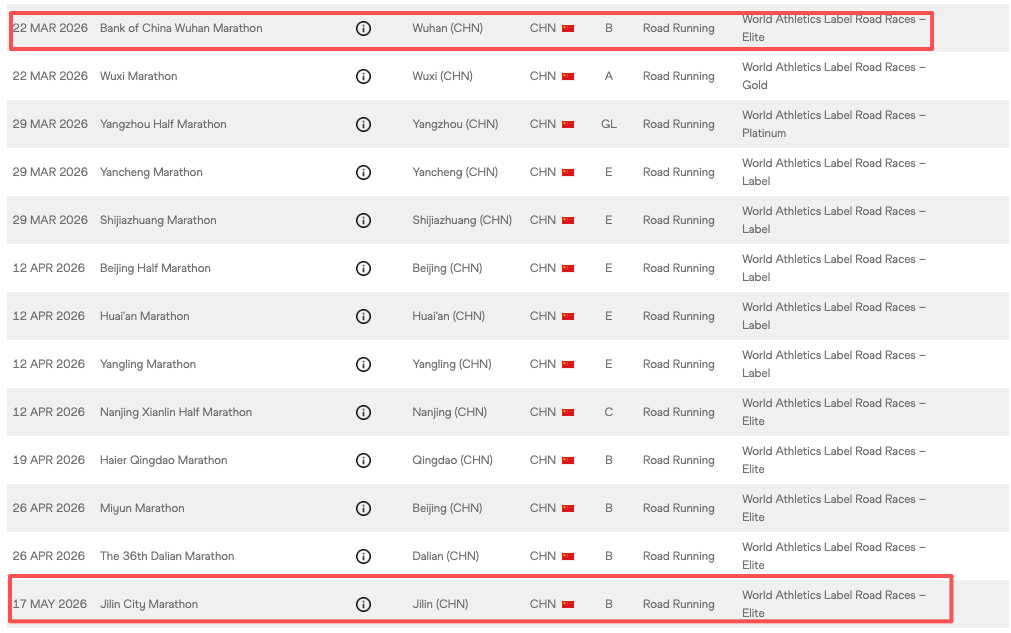The image size is (1011, 633).
Task: Open the Wuxi Marathon event name
Action: point(138,76)
